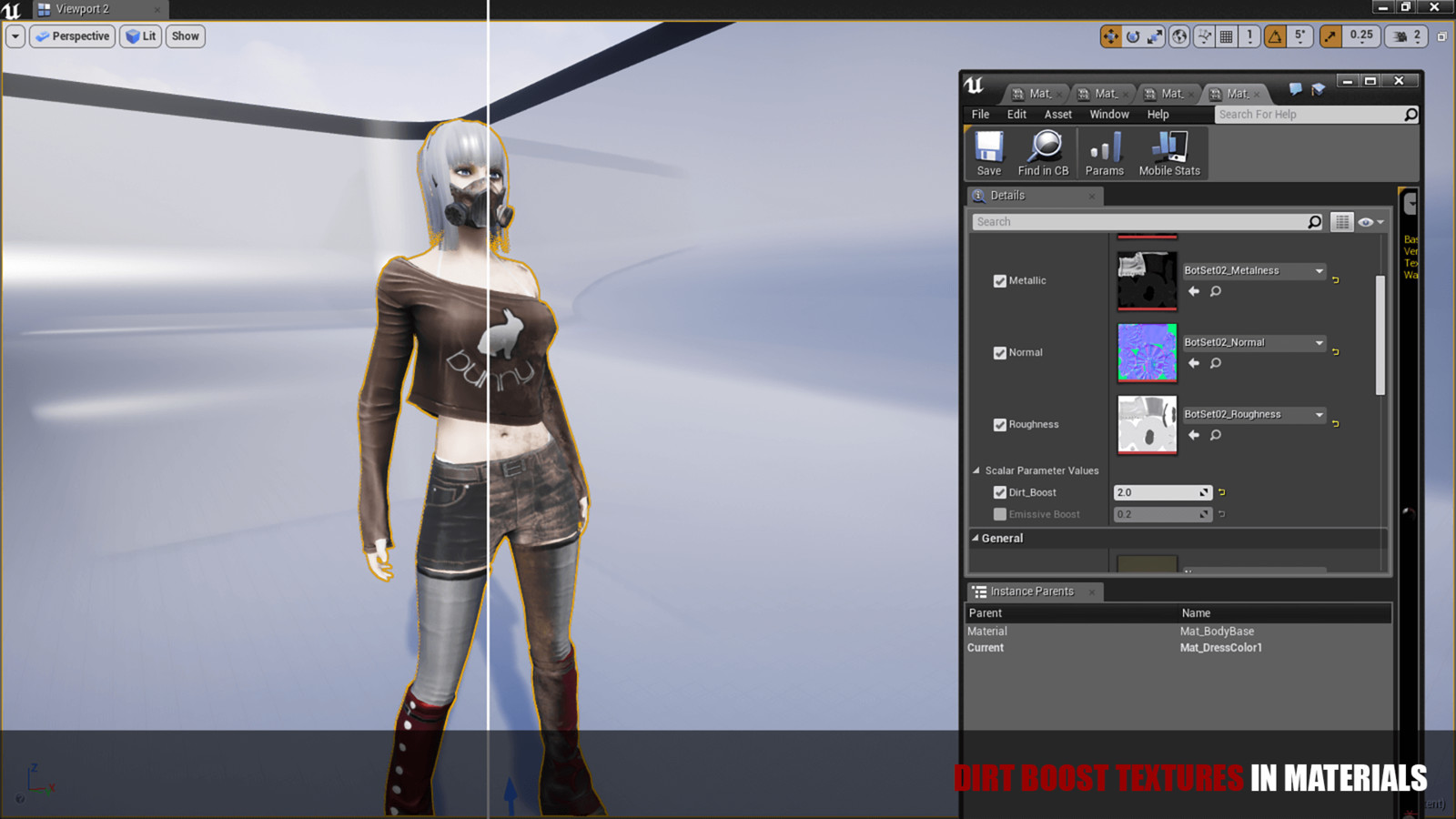1456x819 pixels.
Task: Click the BotSet02_Metalness texture thumbnail
Action: click(1147, 281)
